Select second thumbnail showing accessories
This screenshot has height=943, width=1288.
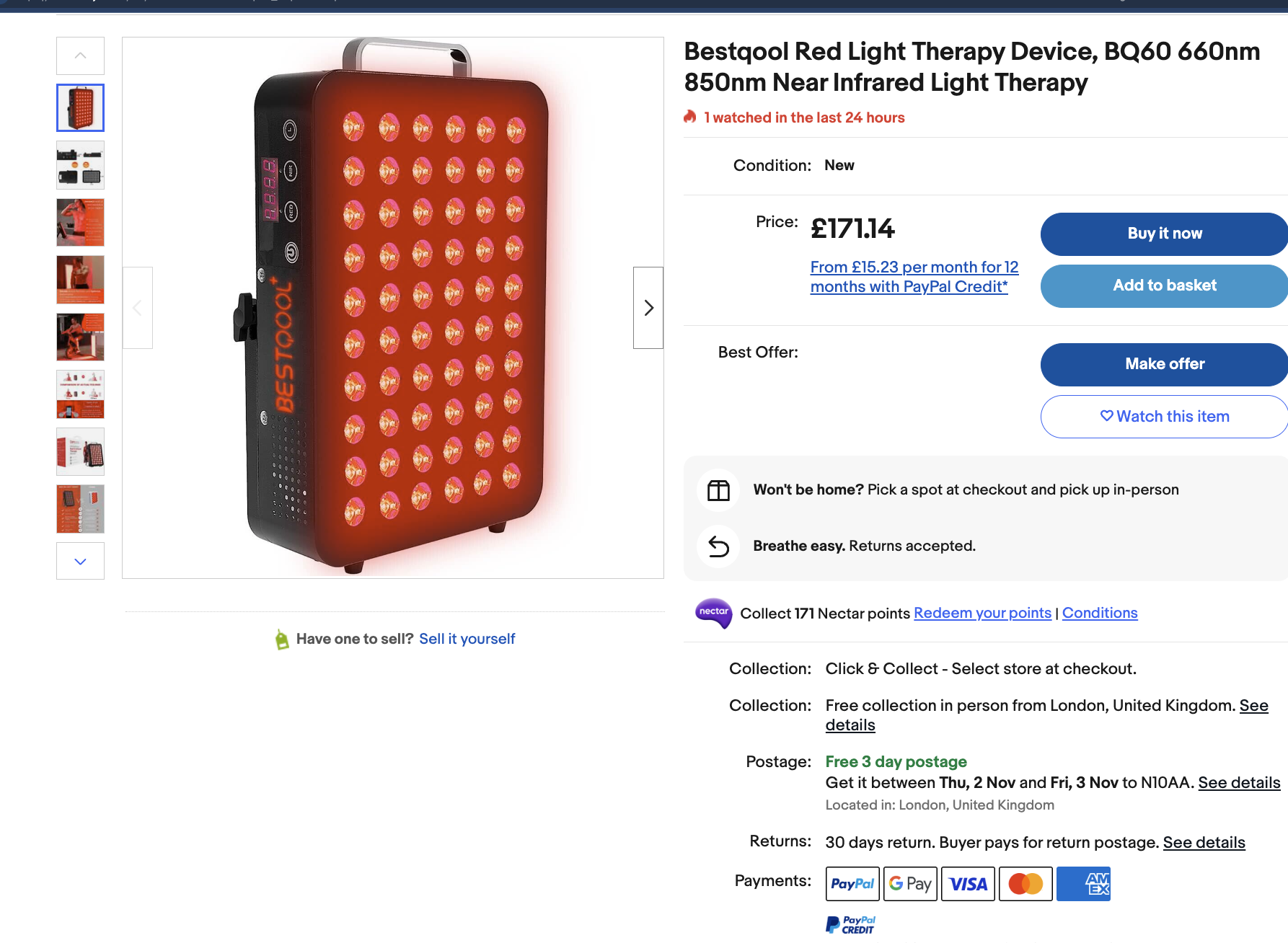(x=80, y=165)
